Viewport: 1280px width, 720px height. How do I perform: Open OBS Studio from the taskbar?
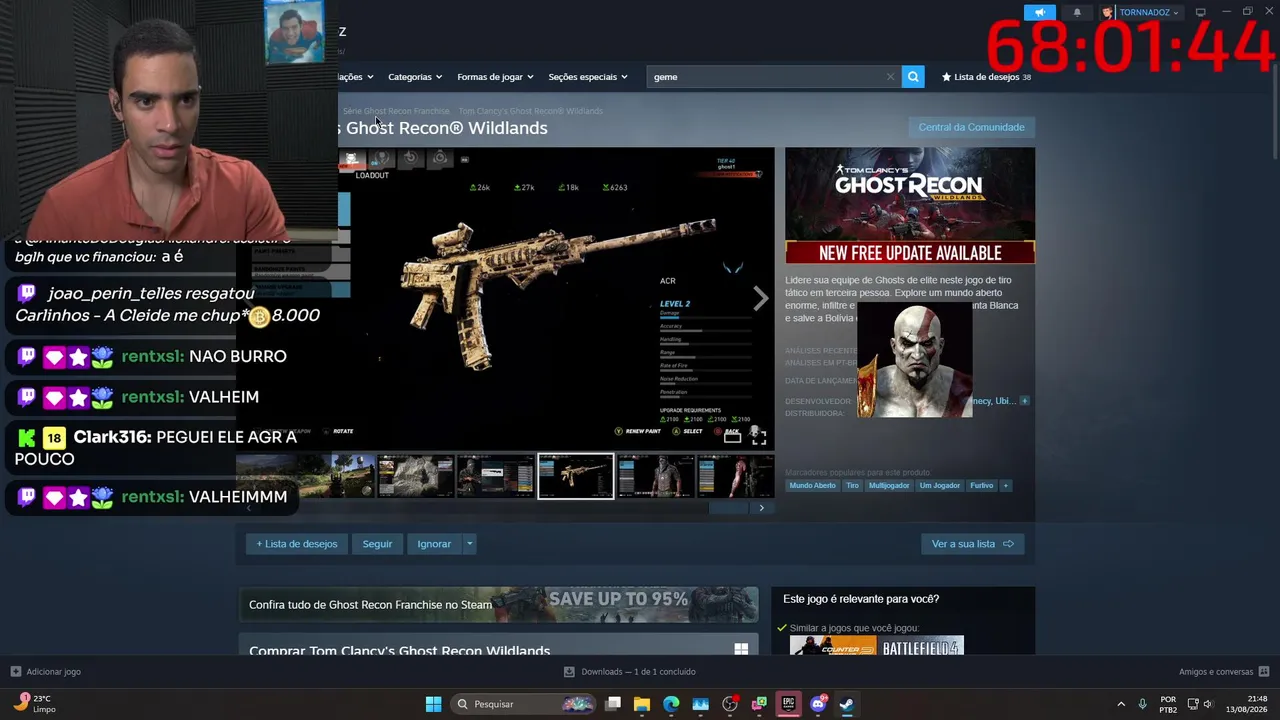pos(730,704)
